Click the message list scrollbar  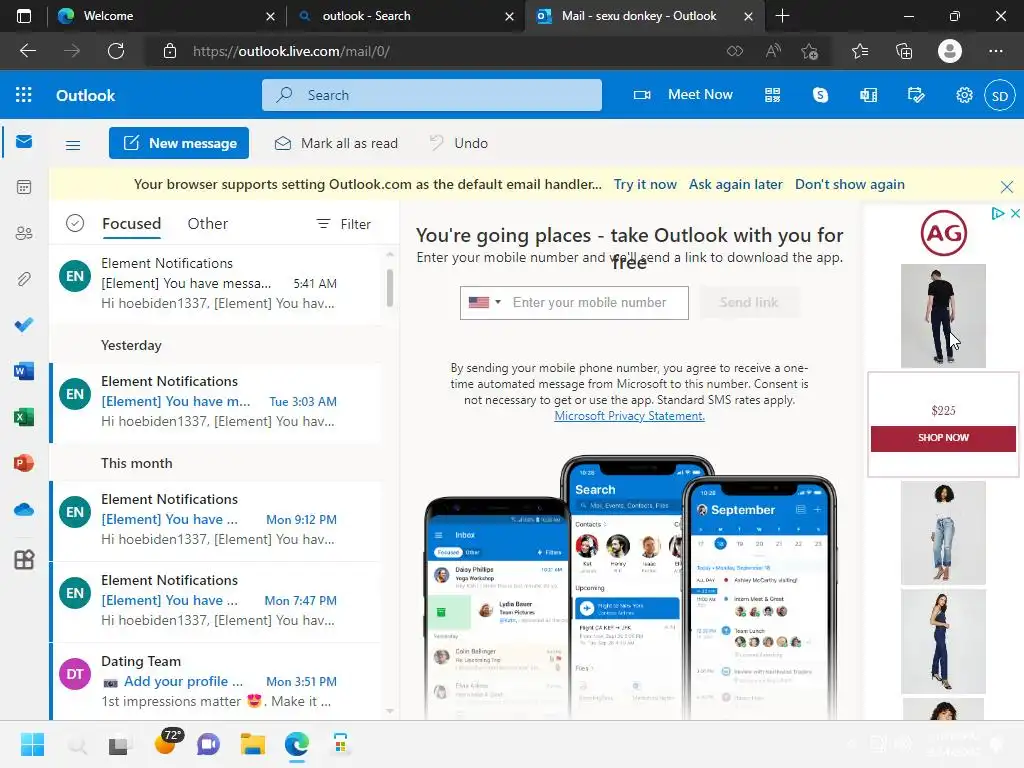[x=390, y=287]
